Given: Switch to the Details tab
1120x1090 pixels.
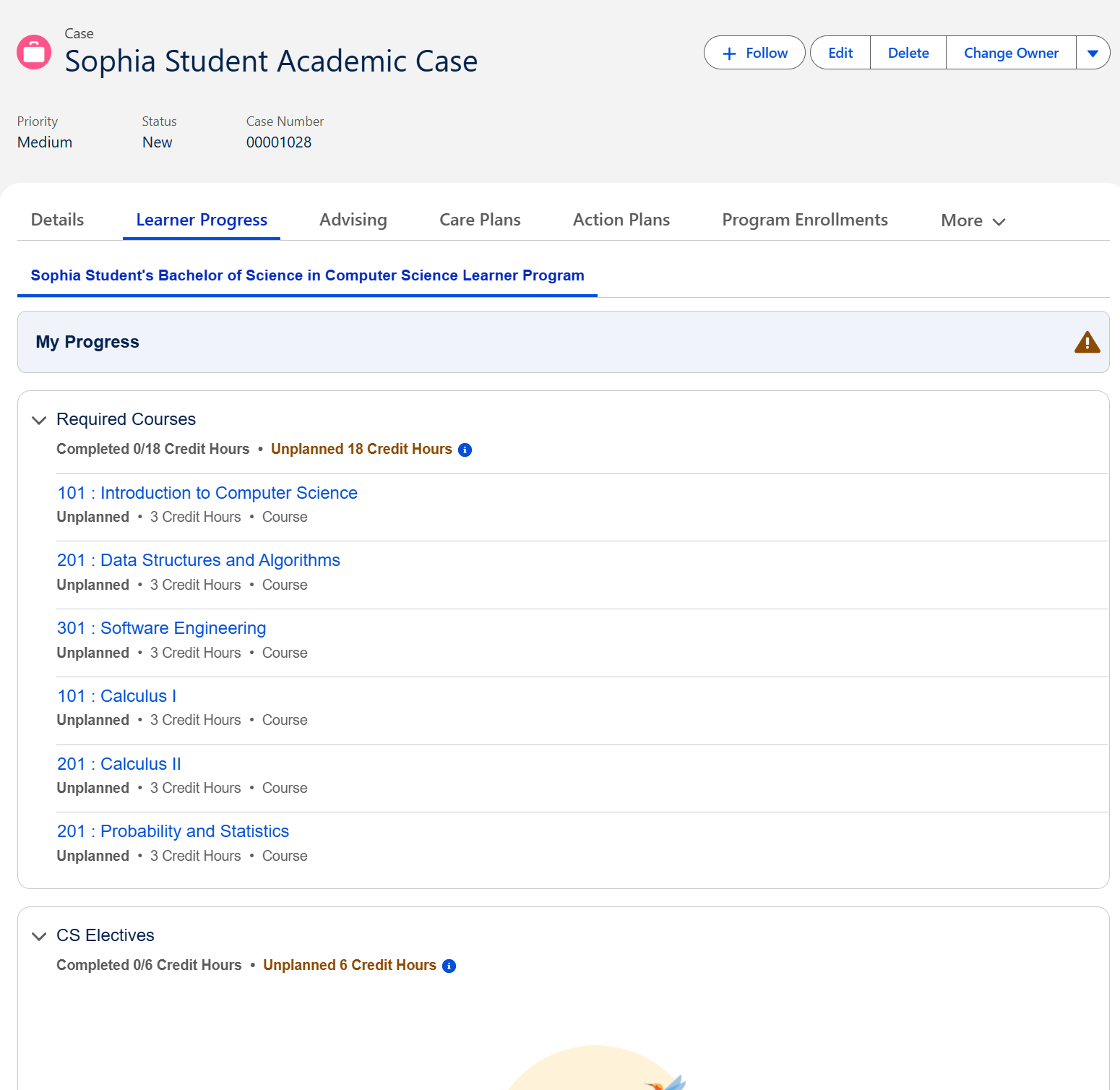Looking at the screenshot, I should tap(56, 219).
